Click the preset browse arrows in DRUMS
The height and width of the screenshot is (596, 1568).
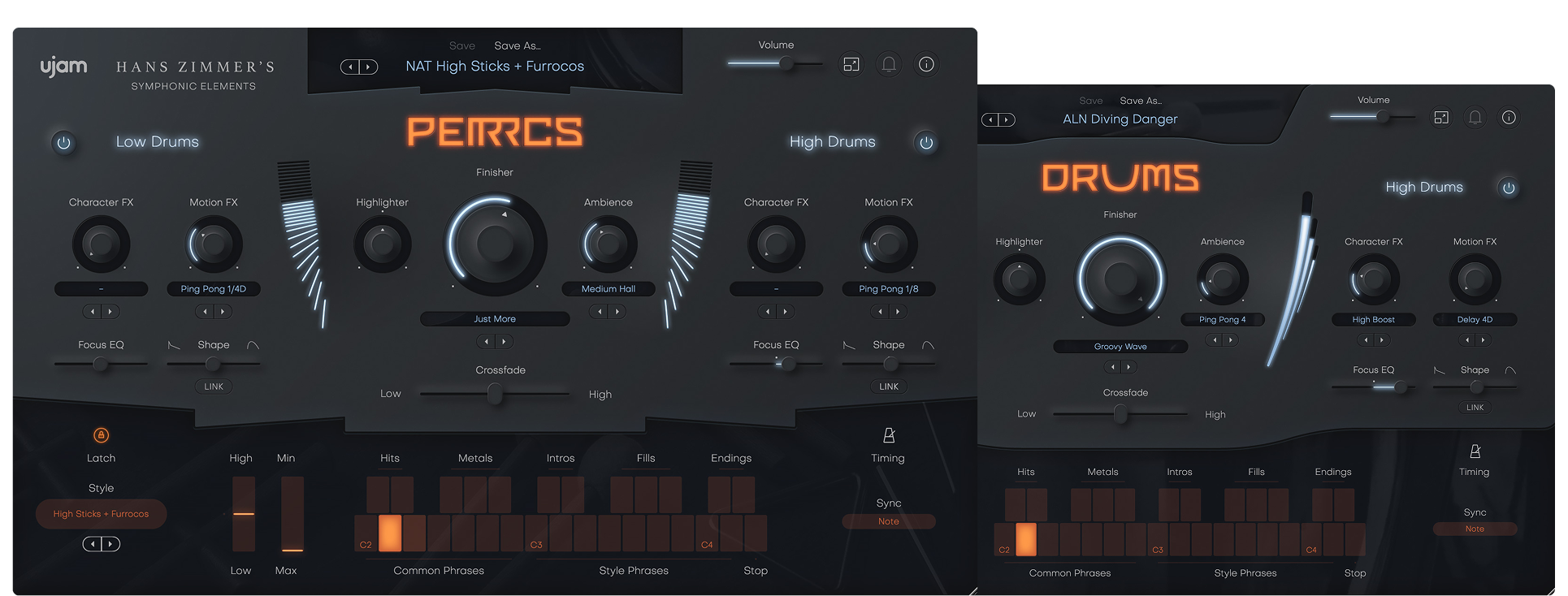tap(998, 119)
